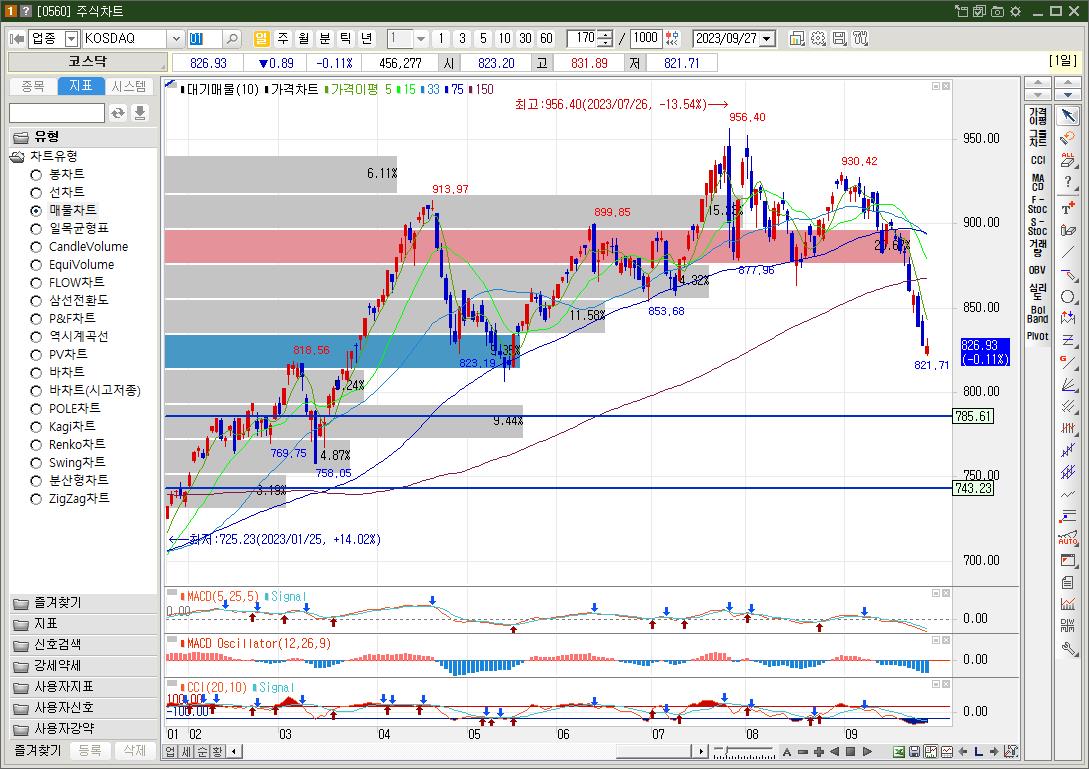Click the stop square in bottom bar

pyautogui.click(x=850, y=752)
